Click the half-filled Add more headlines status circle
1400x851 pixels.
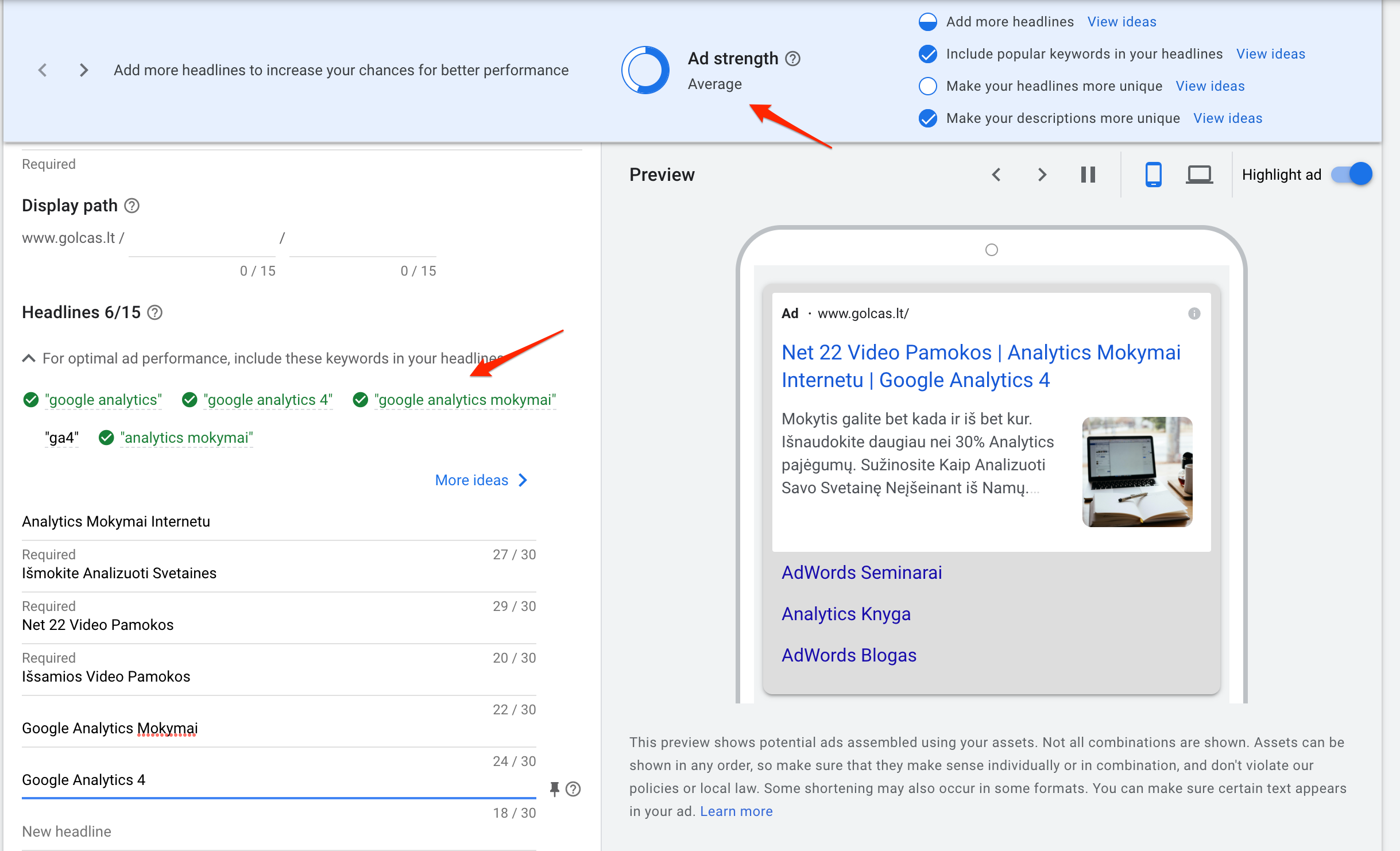point(928,22)
